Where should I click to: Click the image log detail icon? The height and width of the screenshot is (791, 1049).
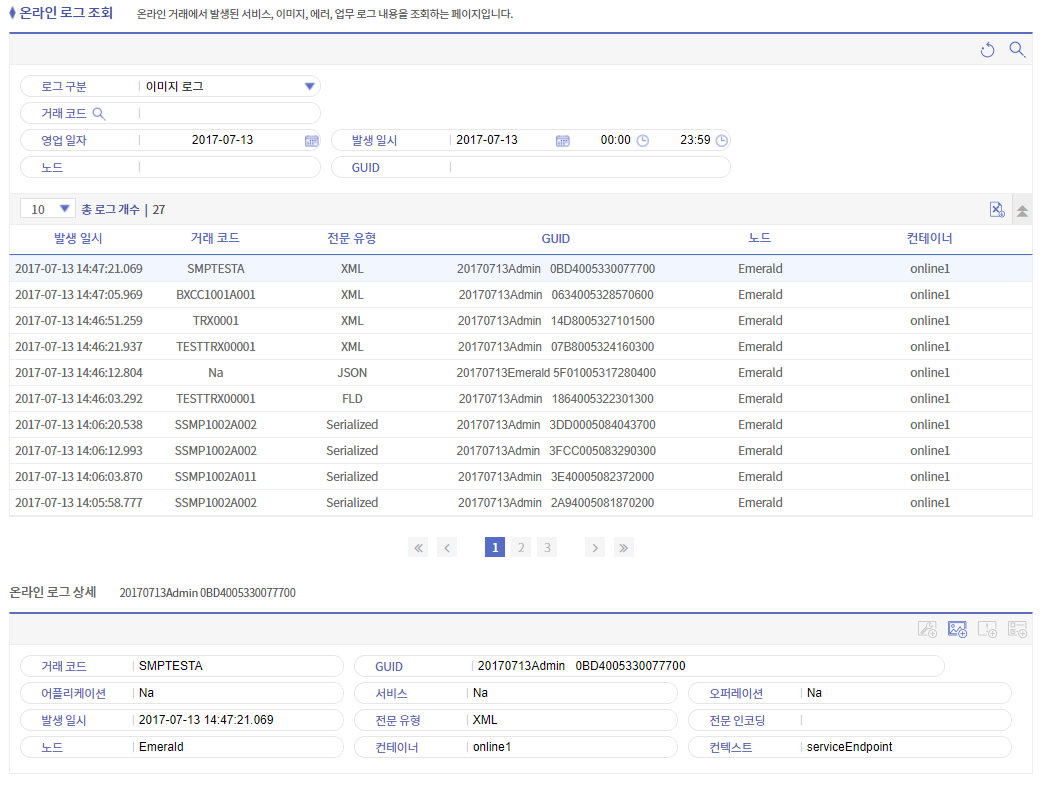(x=957, y=629)
